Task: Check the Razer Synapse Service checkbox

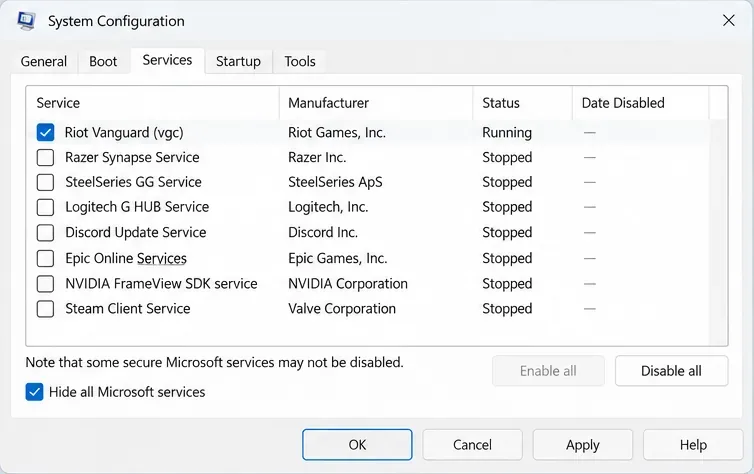Action: click(x=45, y=157)
